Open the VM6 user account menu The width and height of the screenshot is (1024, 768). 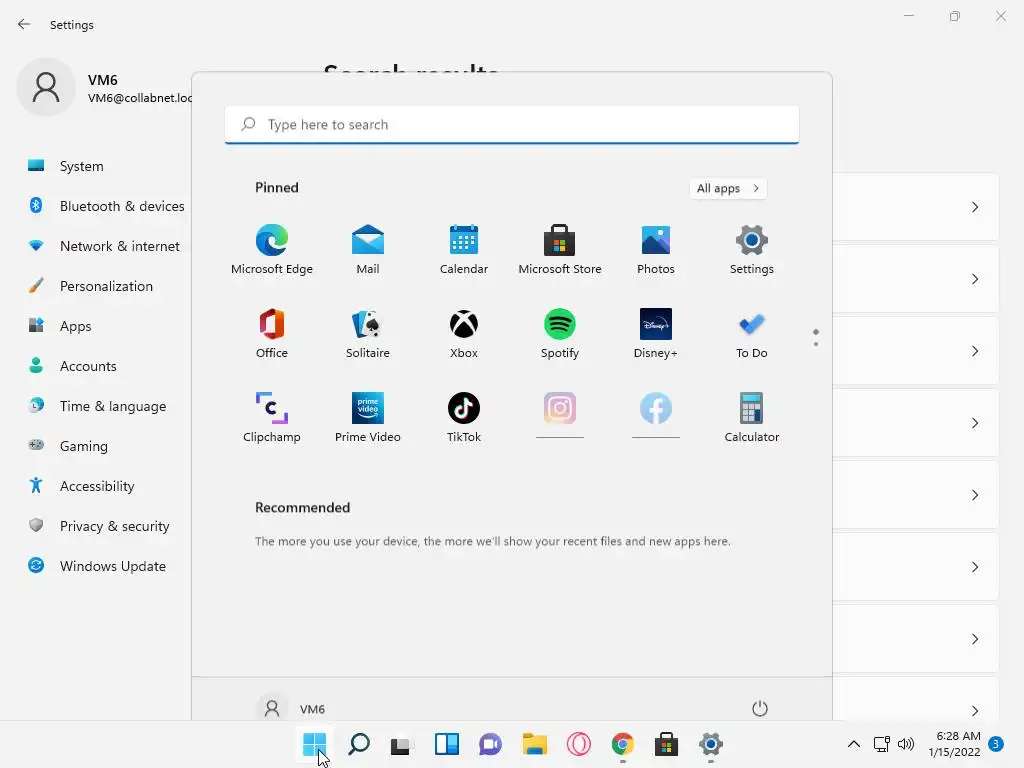coord(291,709)
